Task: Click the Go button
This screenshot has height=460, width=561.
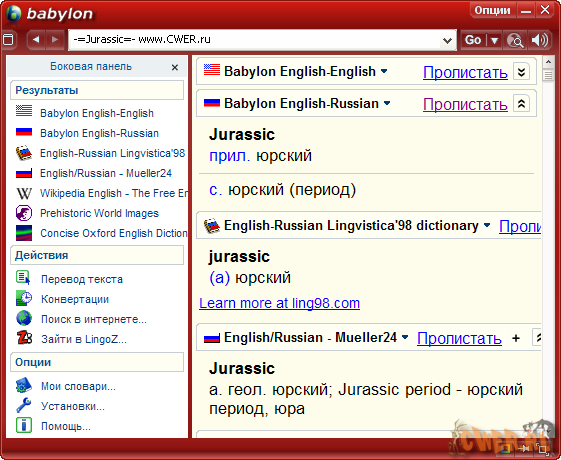Action: pos(473,40)
